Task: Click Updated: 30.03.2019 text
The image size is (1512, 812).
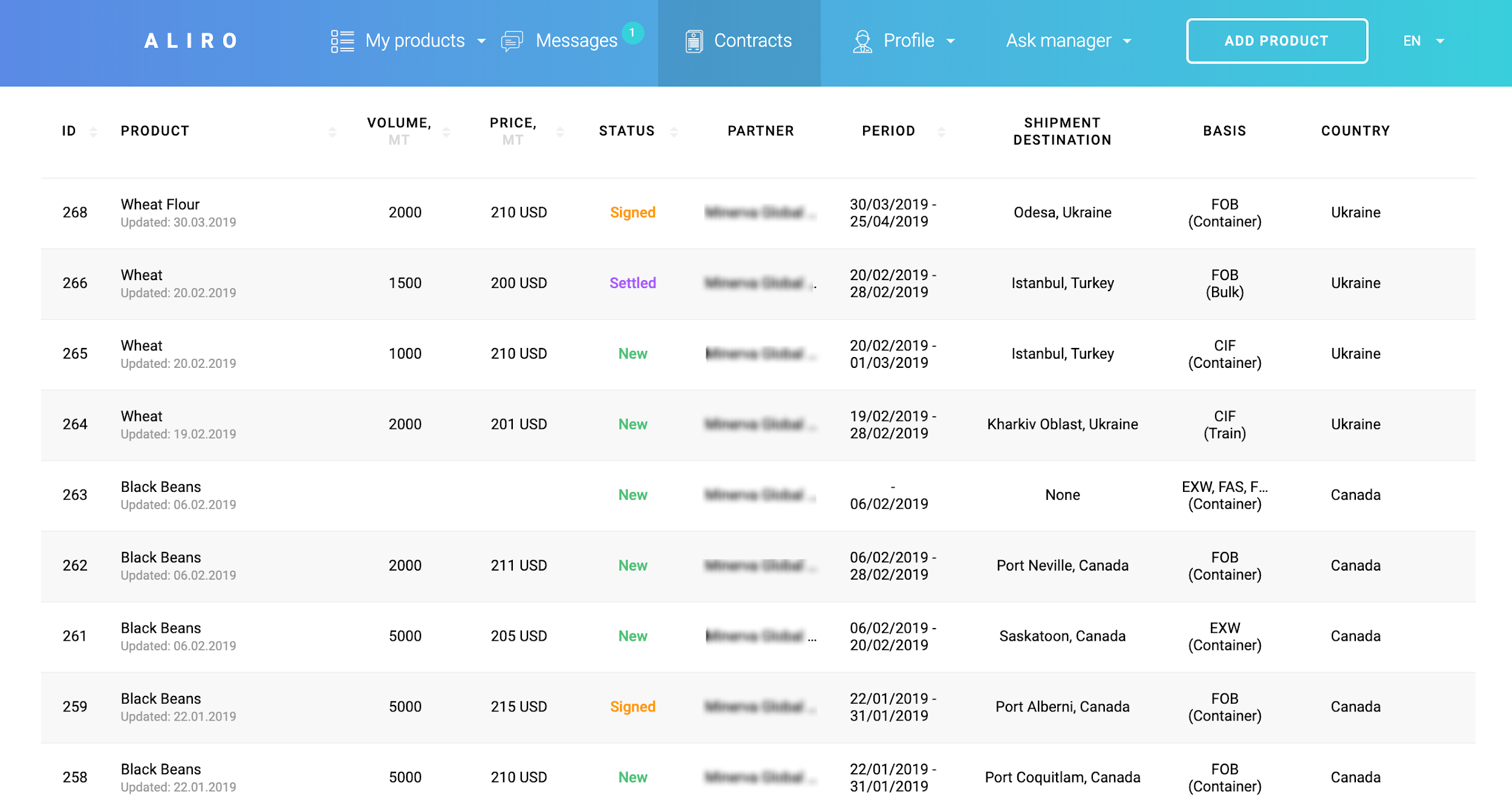Action: point(178,223)
